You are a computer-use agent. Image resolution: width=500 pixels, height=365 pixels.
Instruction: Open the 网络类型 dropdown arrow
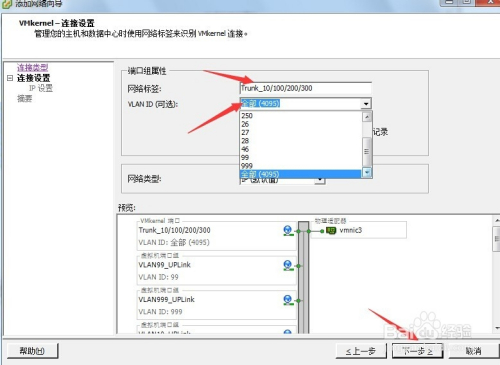point(320,180)
